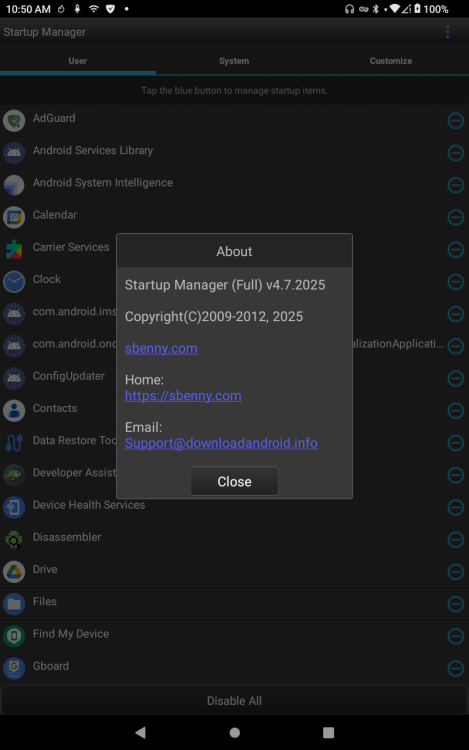Click the Find My Device app icon

[14, 636]
